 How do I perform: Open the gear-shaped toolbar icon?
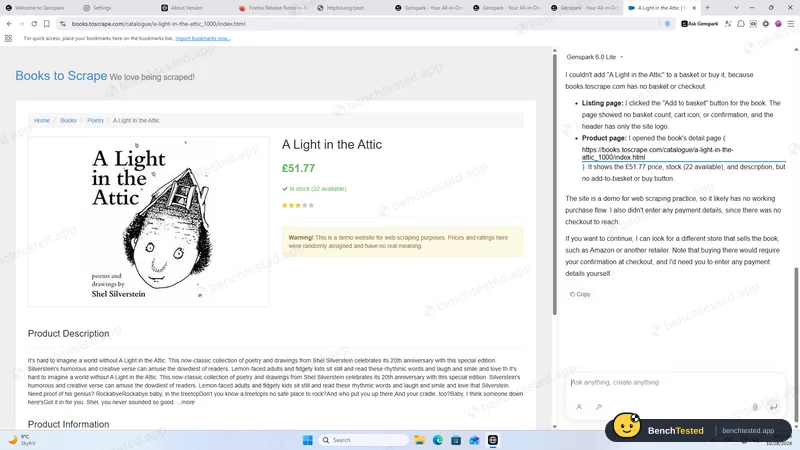(766, 23)
